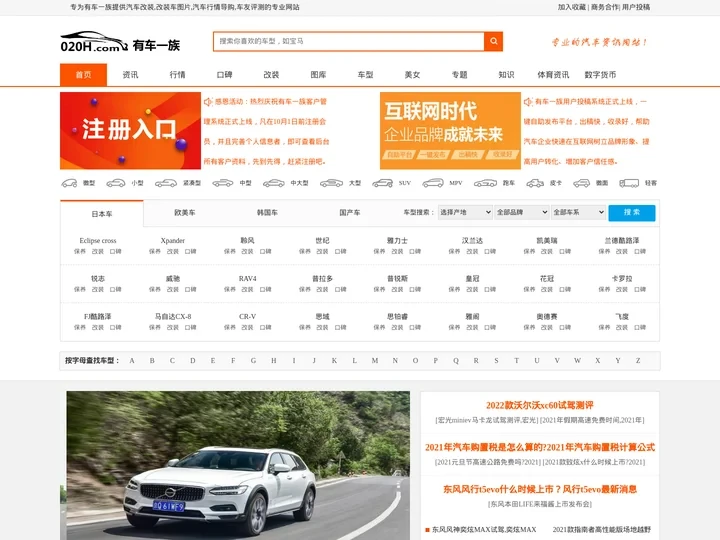Click 口碑 under 飞度

pyautogui.click(x=640, y=328)
